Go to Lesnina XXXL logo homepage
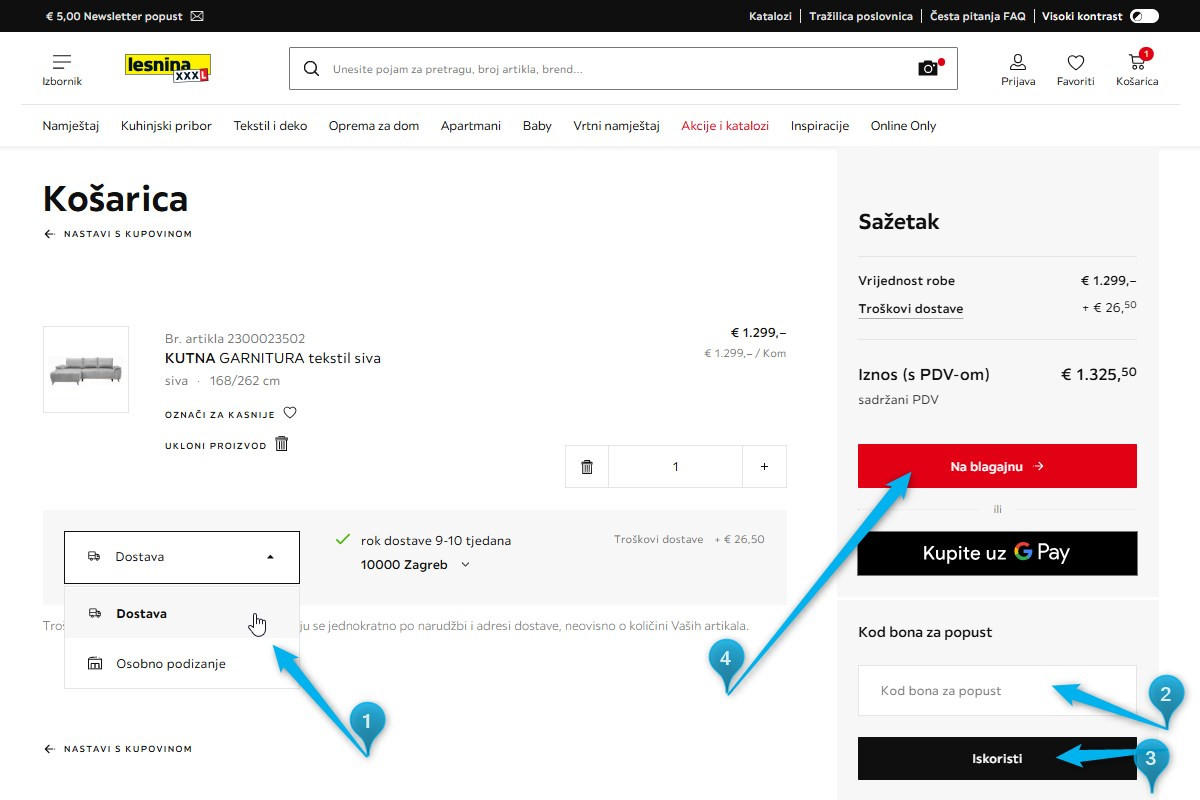1200x800 pixels. pyautogui.click(x=168, y=68)
